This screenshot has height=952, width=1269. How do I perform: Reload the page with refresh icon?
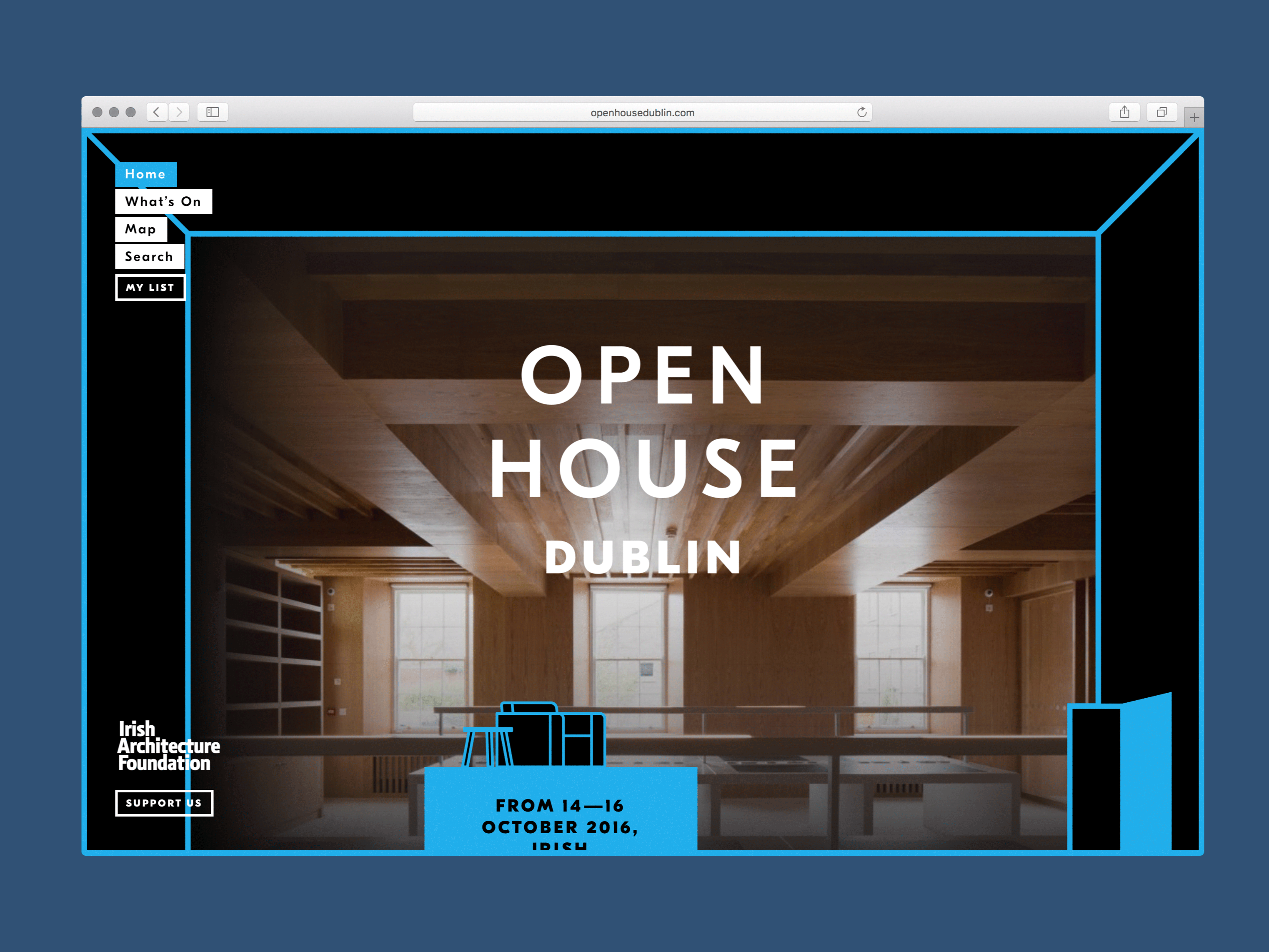point(861,112)
